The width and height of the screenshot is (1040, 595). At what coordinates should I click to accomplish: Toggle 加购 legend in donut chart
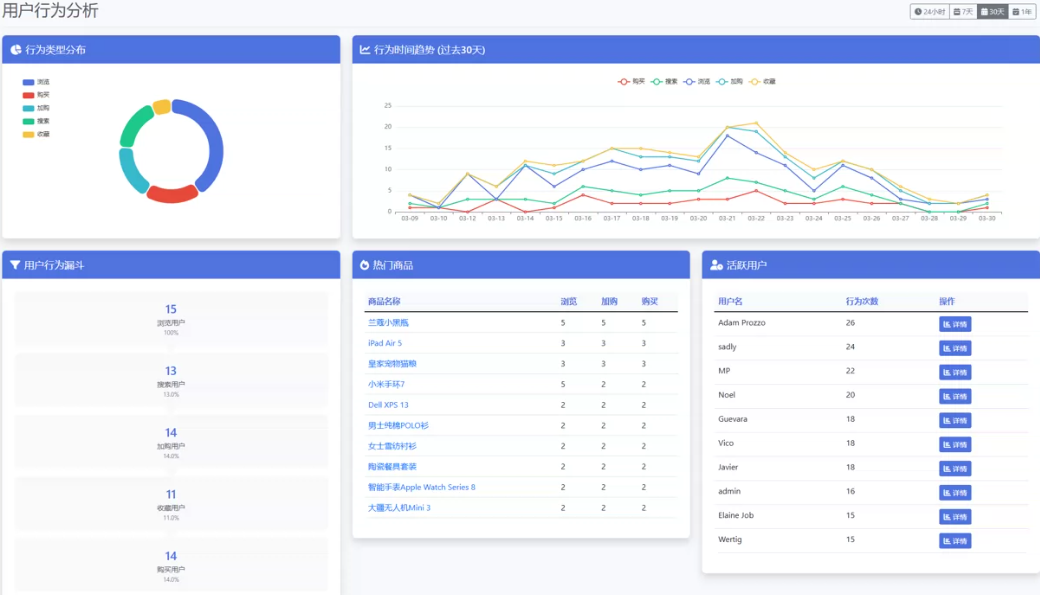tap(36, 108)
